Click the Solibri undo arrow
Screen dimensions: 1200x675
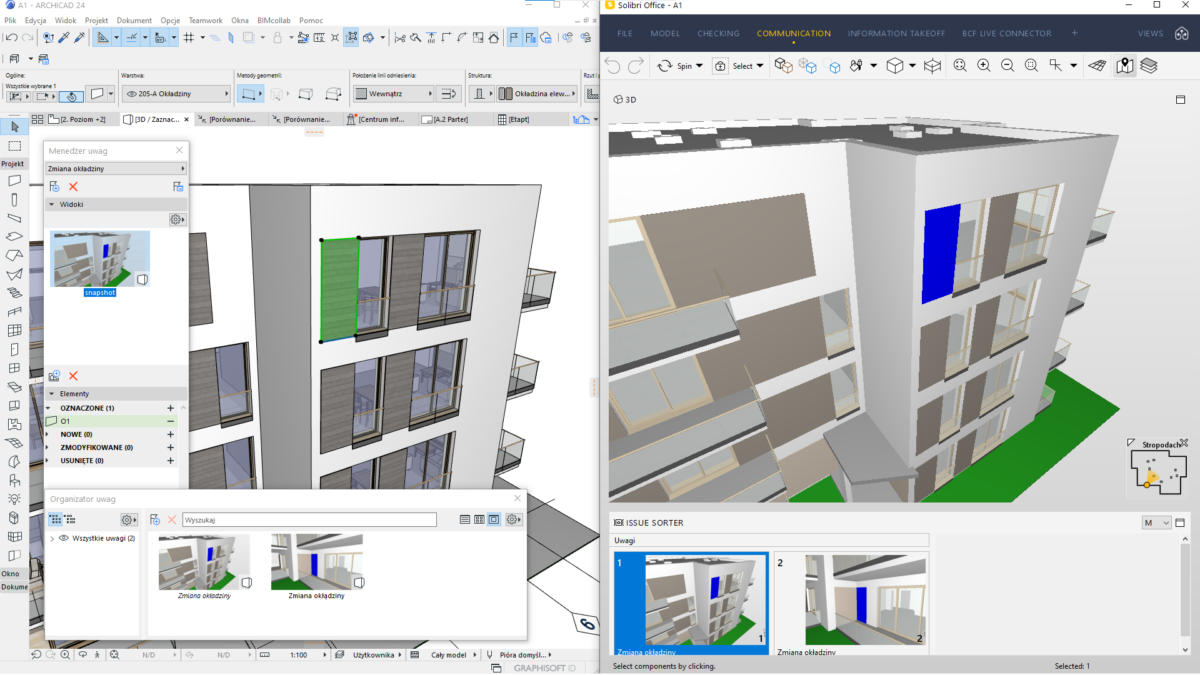pyautogui.click(x=612, y=66)
